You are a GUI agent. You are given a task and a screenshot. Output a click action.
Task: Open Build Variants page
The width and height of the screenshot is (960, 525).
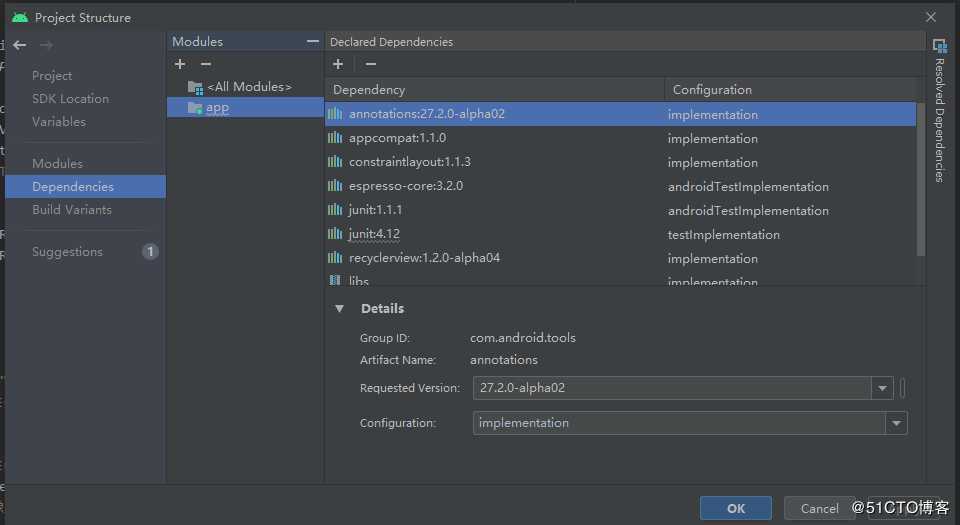coord(72,209)
